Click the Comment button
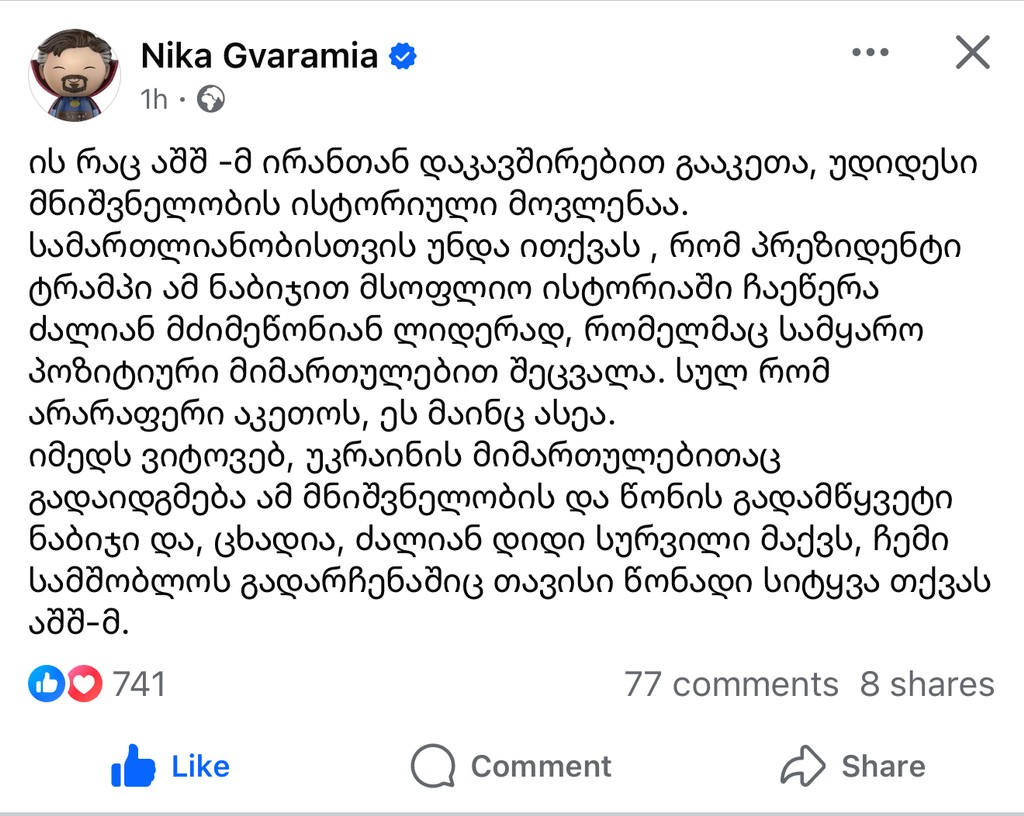 [511, 766]
